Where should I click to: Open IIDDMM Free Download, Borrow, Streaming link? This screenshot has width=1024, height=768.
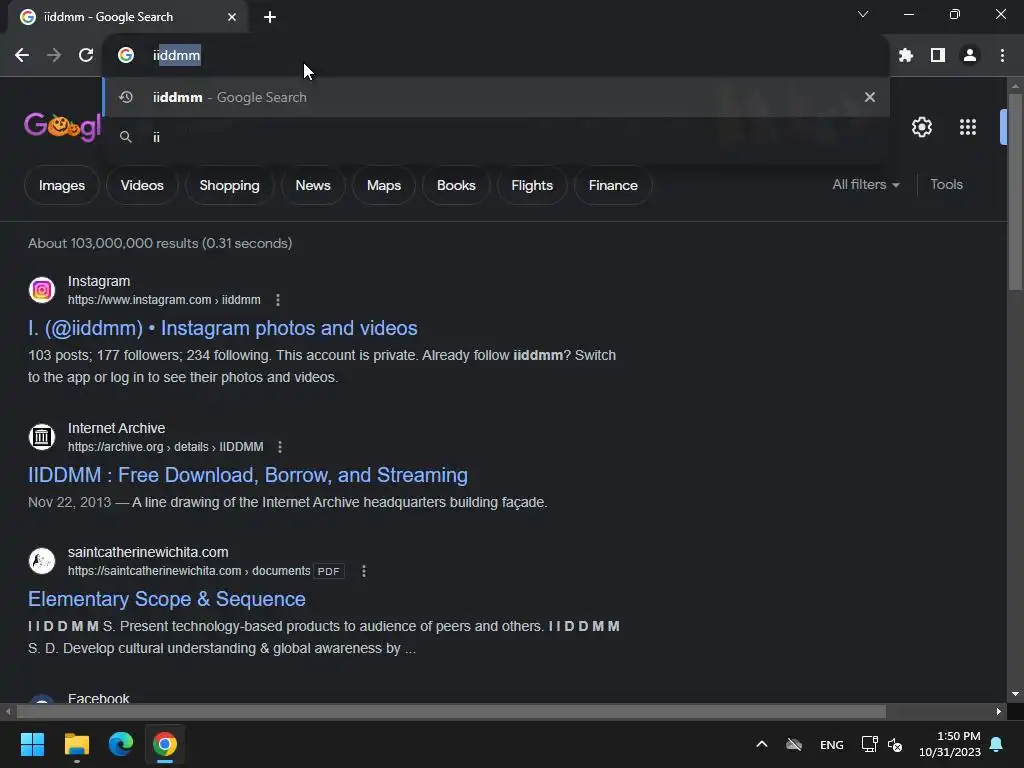tap(248, 475)
